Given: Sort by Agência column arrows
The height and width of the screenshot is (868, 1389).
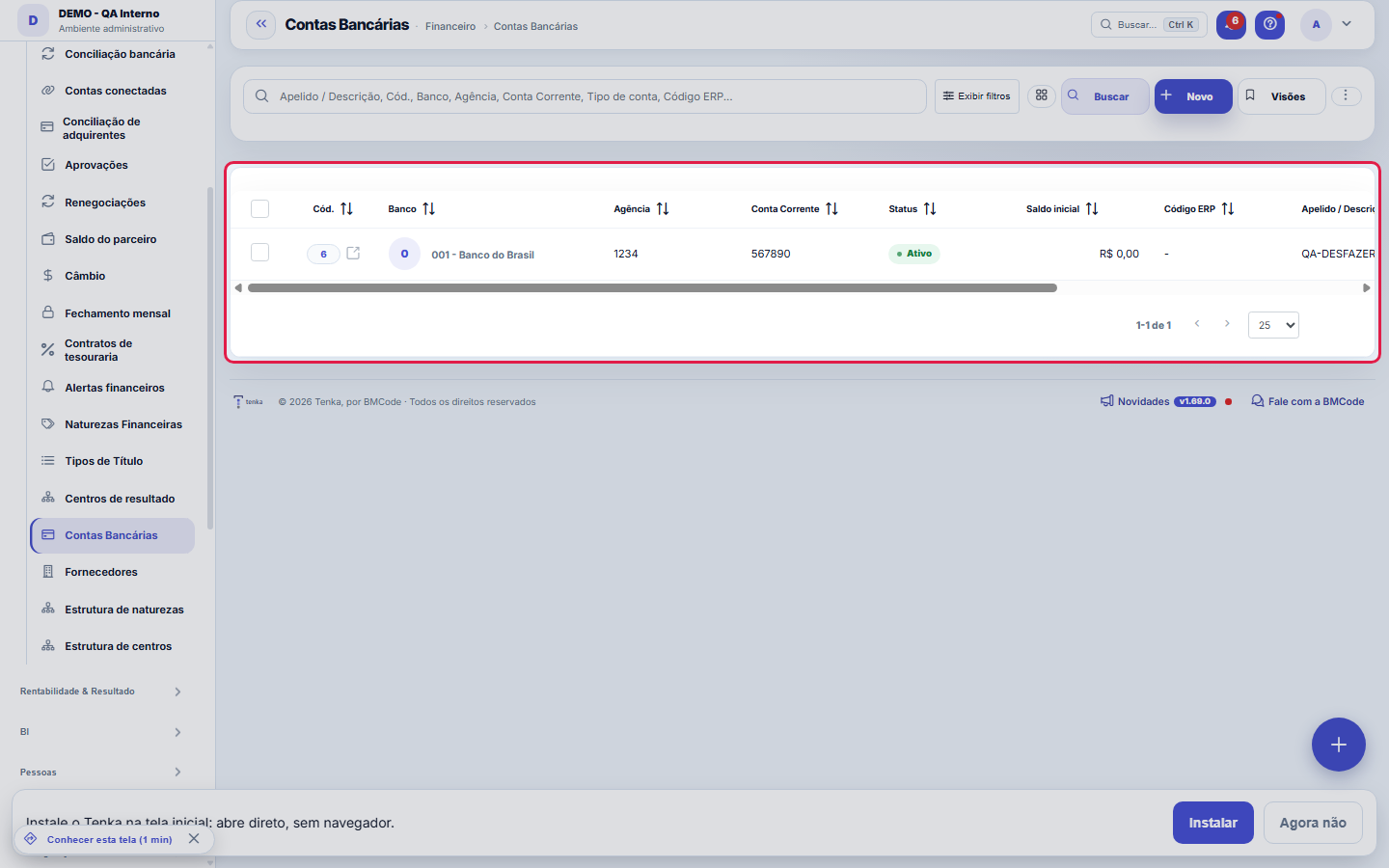Looking at the screenshot, I should point(663,209).
